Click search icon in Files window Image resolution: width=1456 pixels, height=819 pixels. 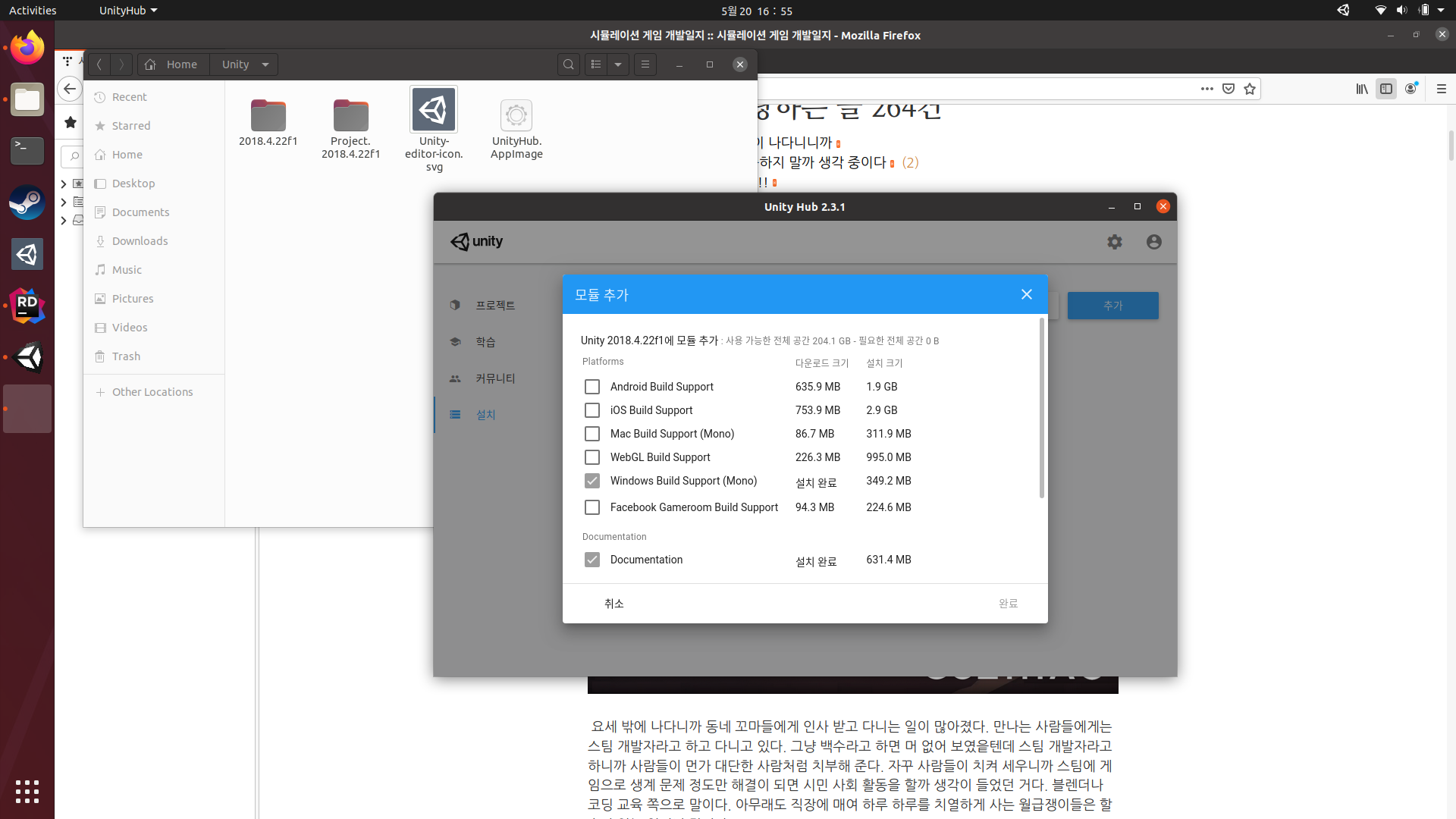point(569,64)
